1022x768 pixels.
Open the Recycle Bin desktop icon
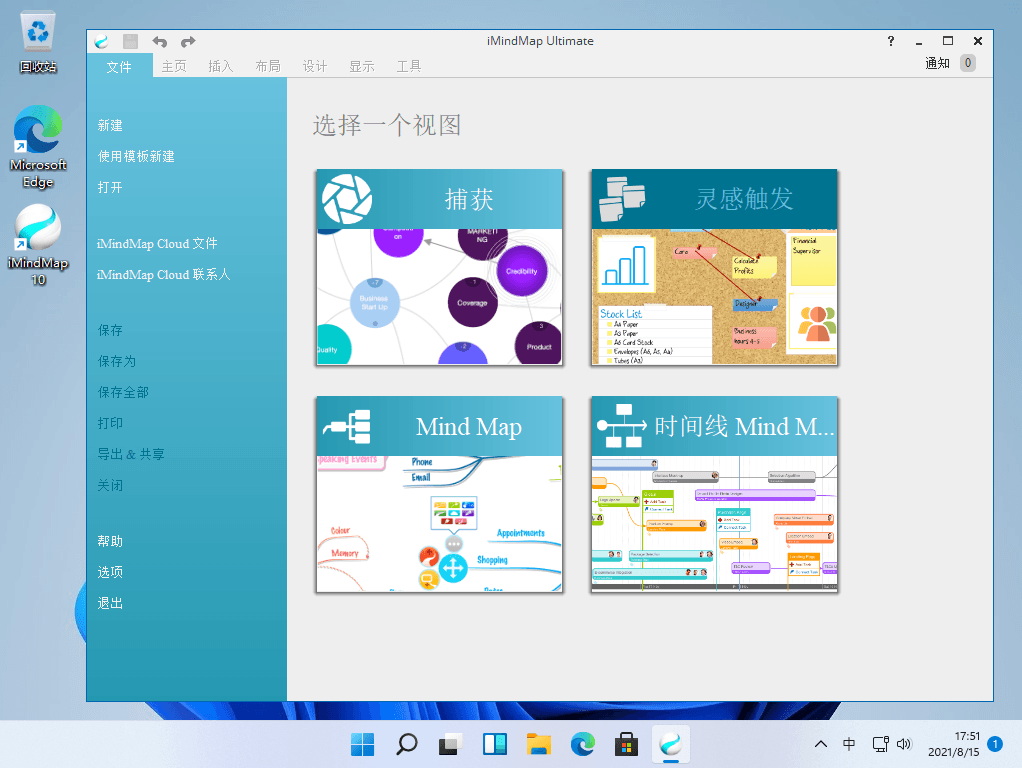(x=38, y=42)
